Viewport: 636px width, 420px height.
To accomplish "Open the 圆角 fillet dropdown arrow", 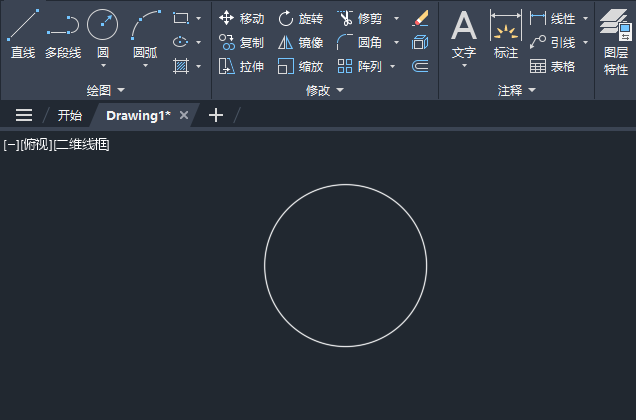I will click(396, 42).
